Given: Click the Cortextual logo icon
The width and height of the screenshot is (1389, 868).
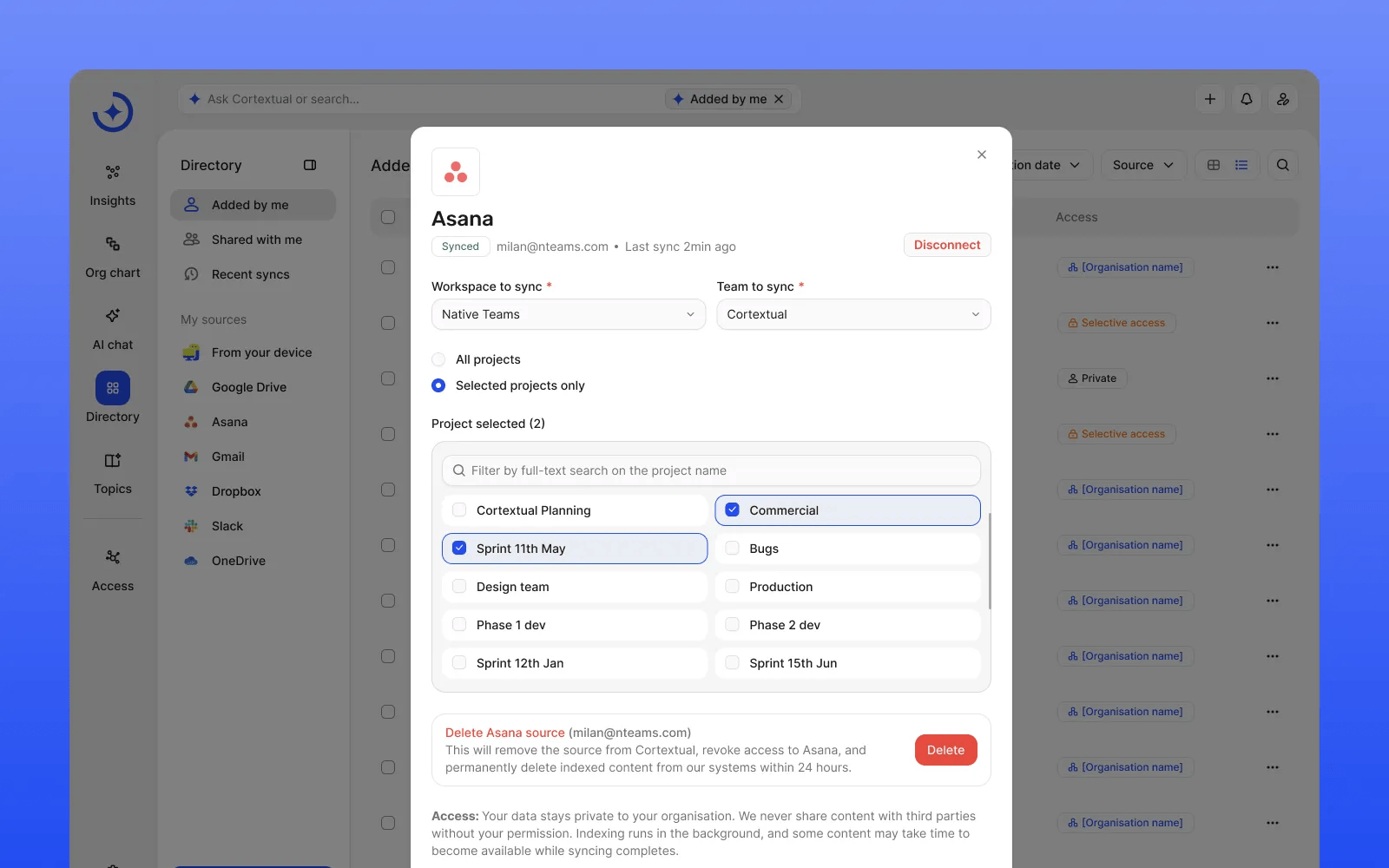Looking at the screenshot, I should 113,112.
